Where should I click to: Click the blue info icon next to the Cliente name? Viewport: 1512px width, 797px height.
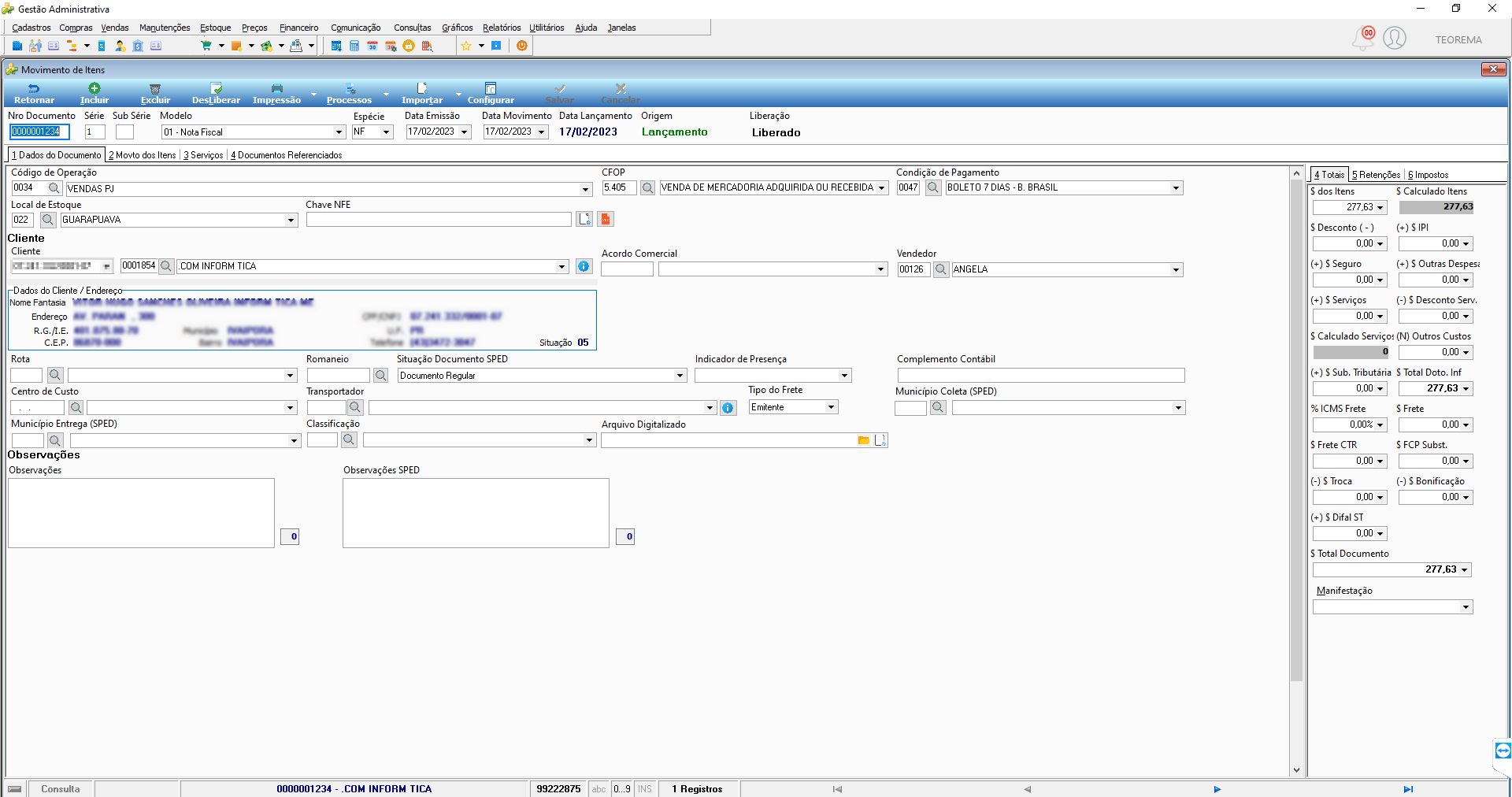(584, 266)
